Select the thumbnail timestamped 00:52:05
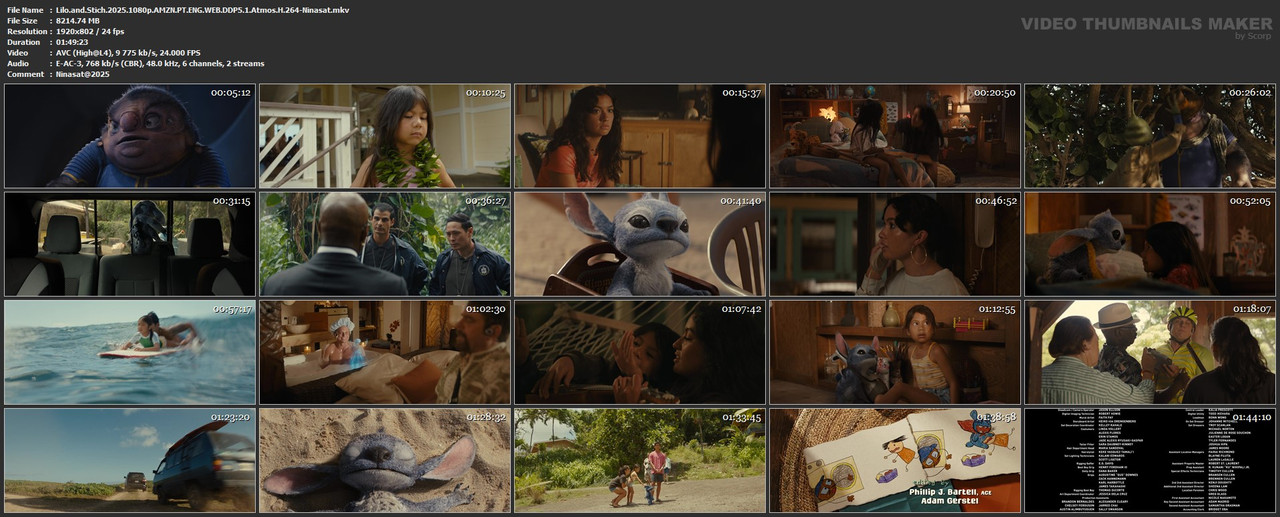 (1150, 244)
